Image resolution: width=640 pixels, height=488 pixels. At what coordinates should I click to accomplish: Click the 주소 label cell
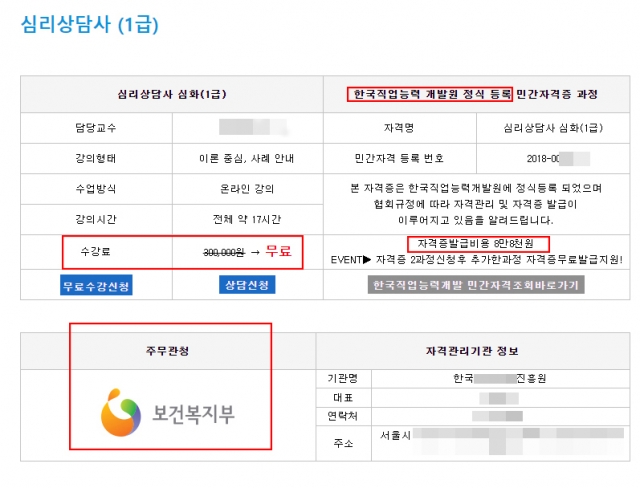344,444
